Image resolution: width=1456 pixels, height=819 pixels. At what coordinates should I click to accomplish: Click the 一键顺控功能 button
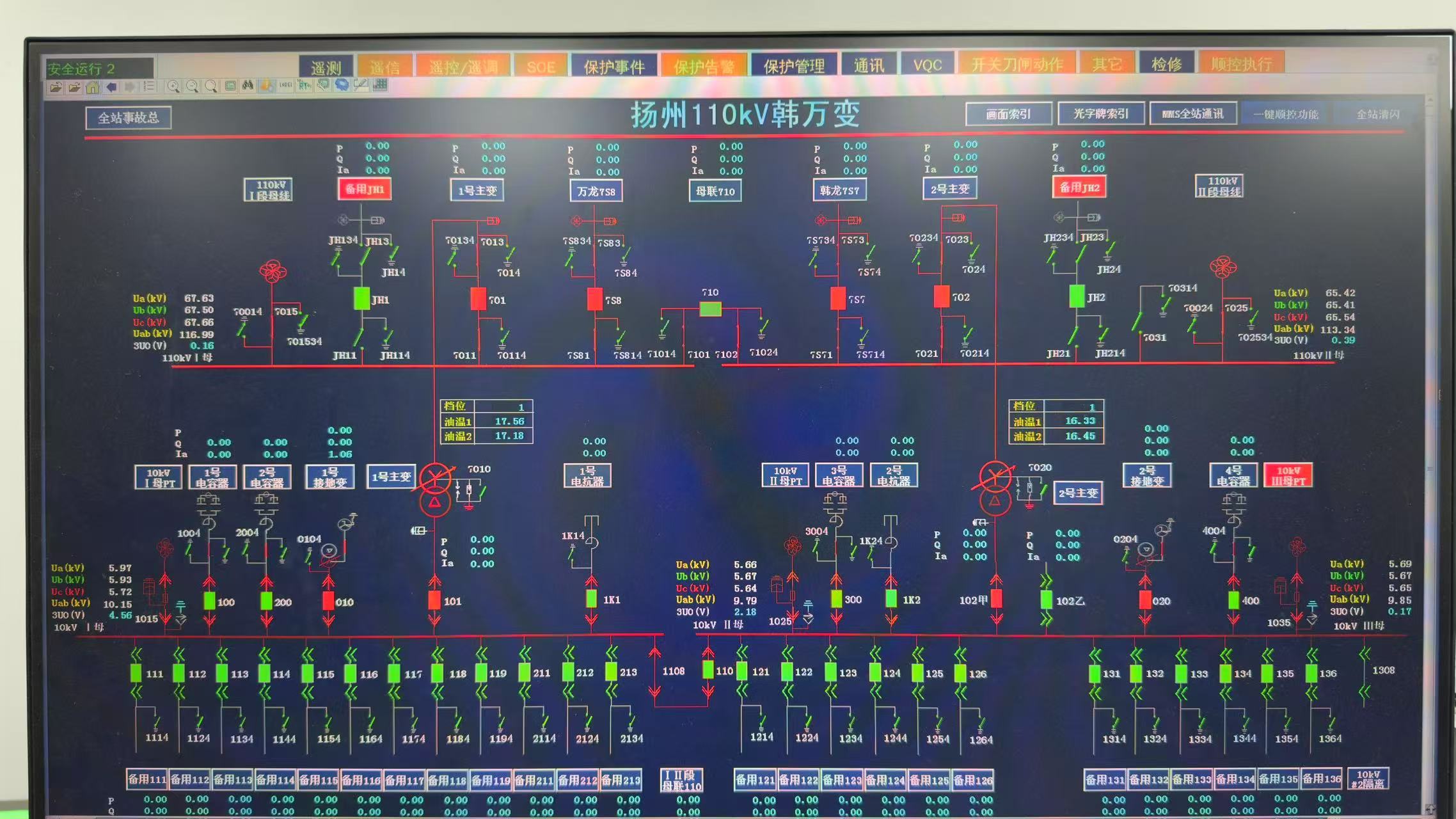tap(1285, 114)
